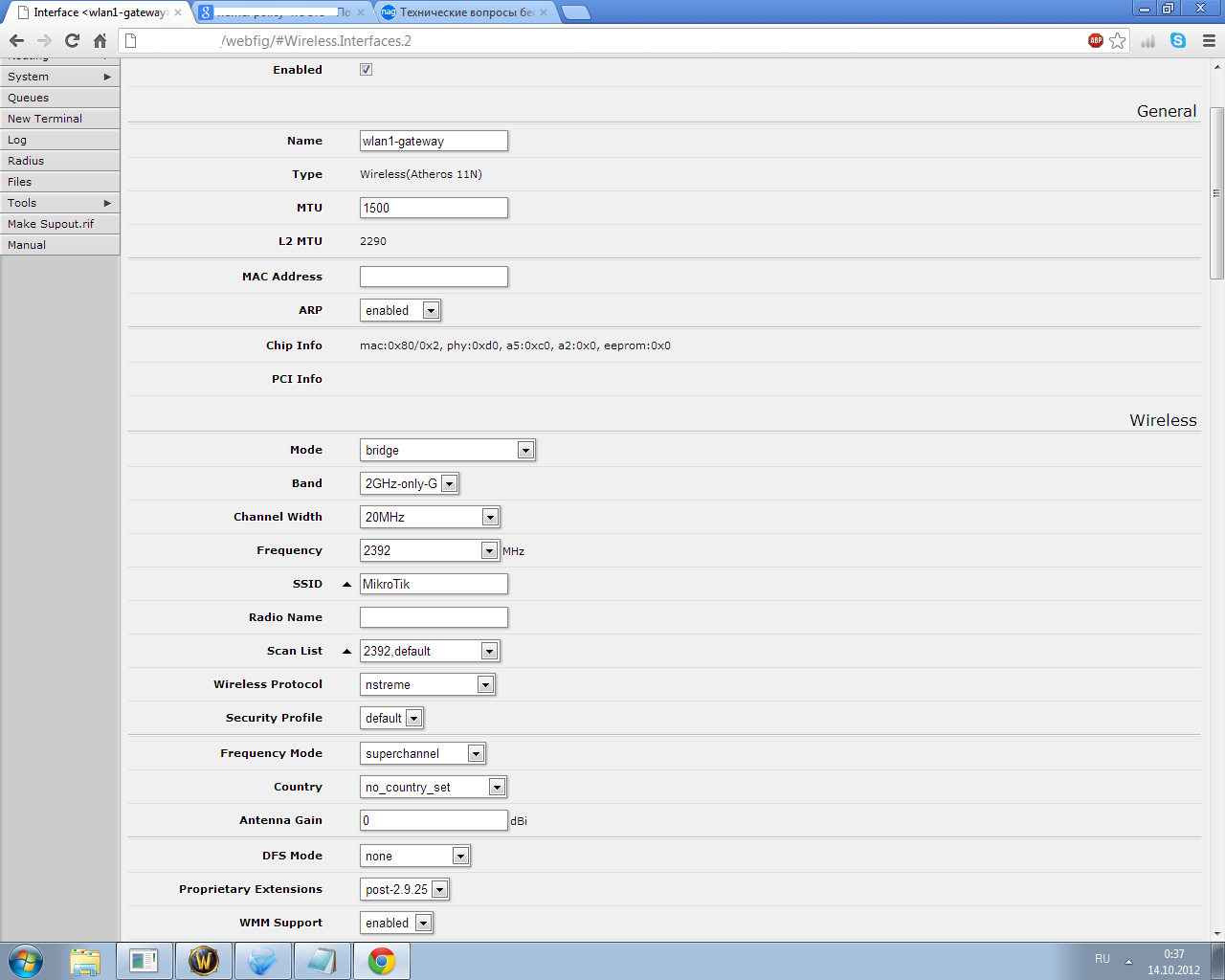Open the Frequency dropdown showing 2392

(489, 550)
